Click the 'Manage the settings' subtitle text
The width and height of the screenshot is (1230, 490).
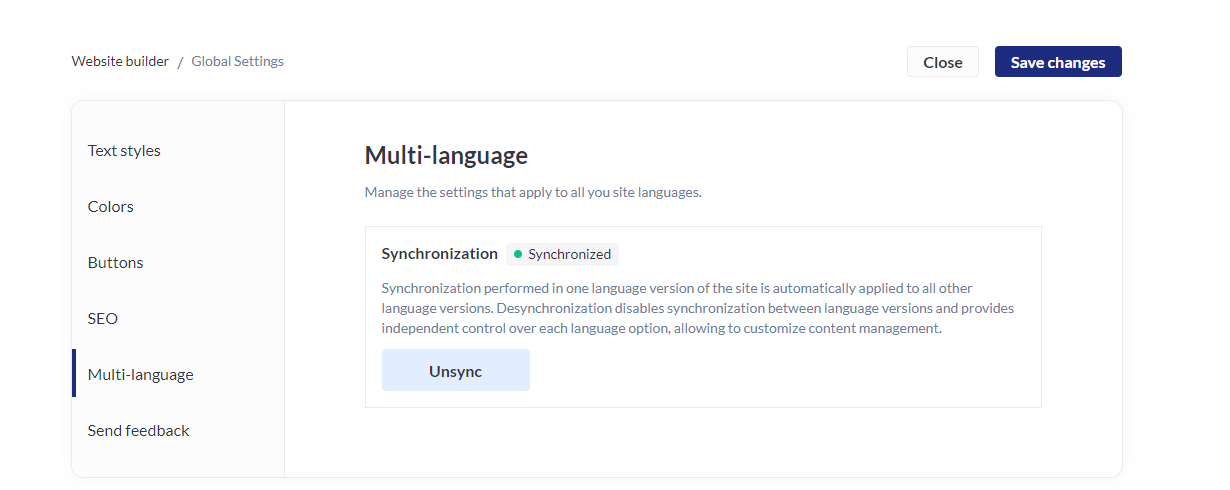tap(532, 192)
